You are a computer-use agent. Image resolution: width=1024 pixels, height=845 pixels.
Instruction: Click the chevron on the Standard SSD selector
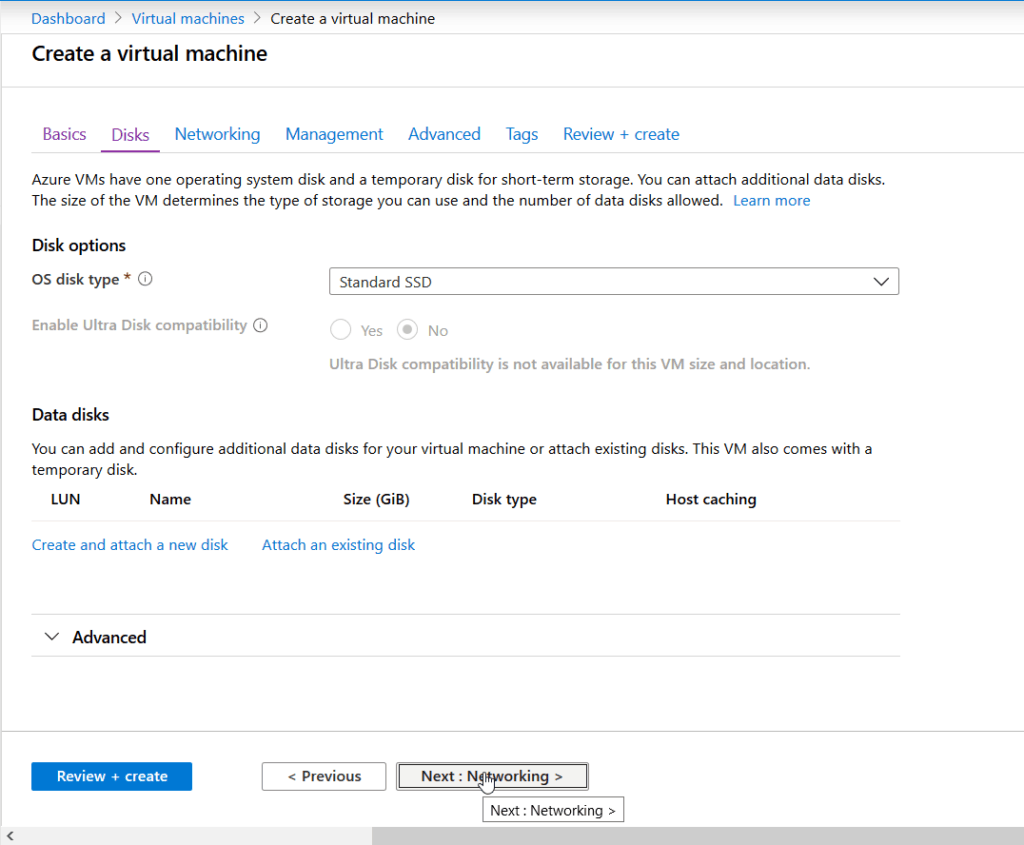click(x=880, y=281)
